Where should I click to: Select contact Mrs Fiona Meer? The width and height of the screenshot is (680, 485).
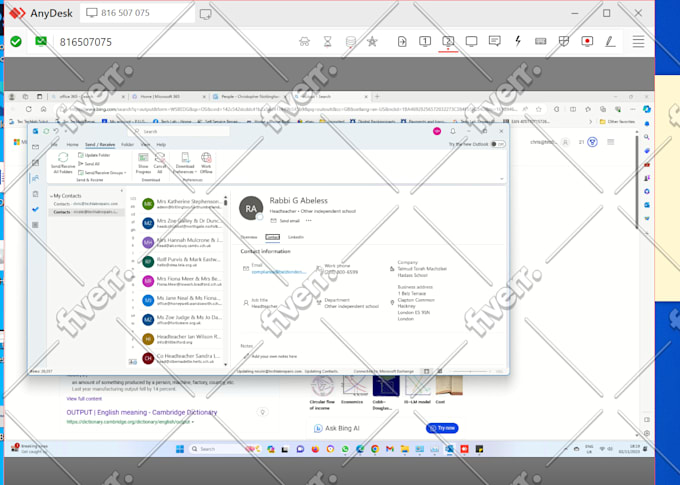click(182, 281)
